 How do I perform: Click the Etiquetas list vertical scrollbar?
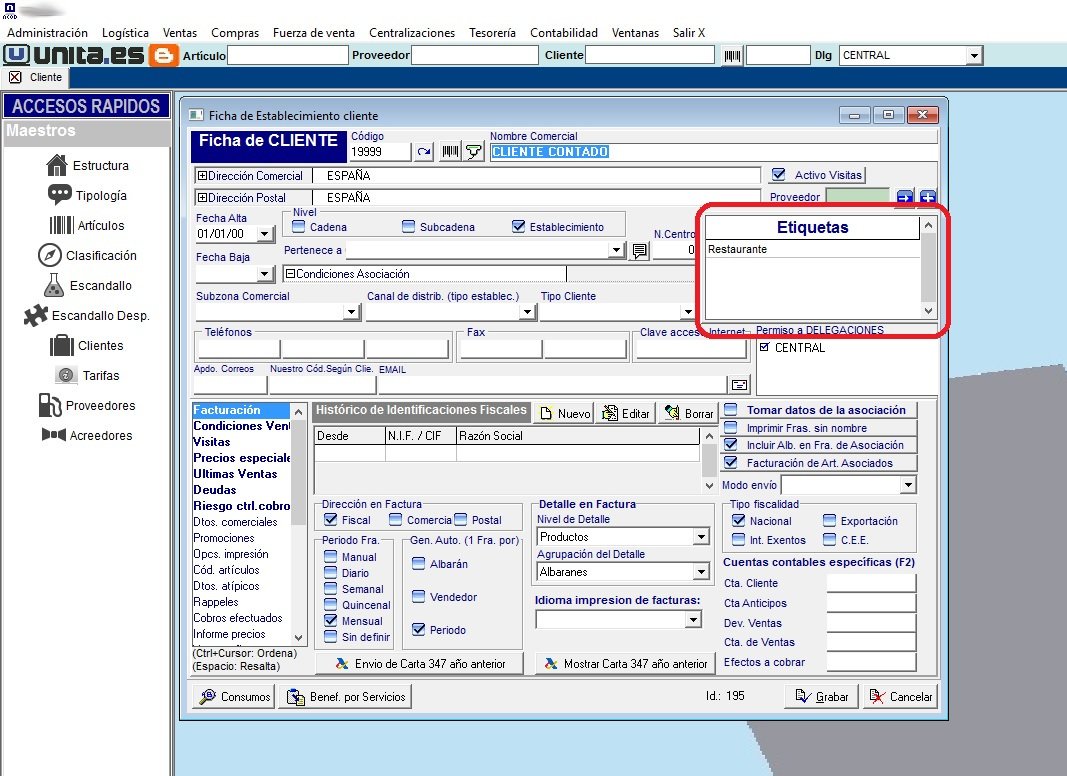tap(928, 268)
